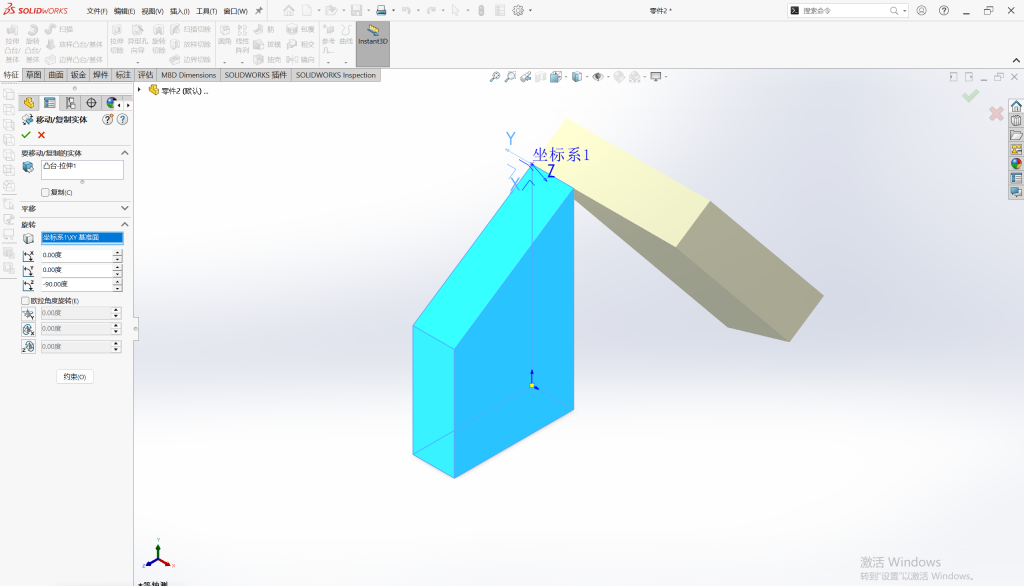Open the Print dropdown arrow
Screen dimensions: 1024x586
click(x=393, y=10)
